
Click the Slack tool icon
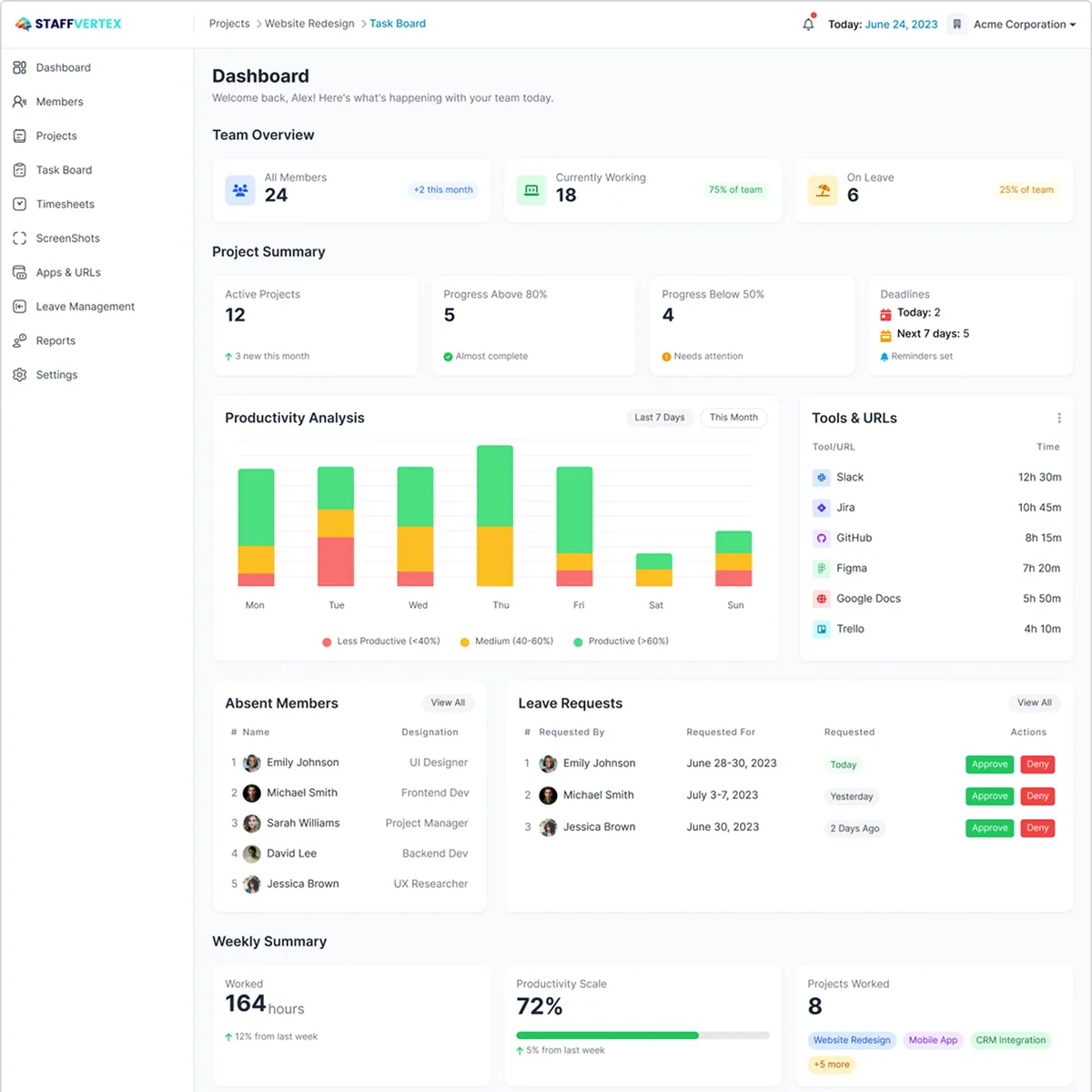[x=821, y=478]
